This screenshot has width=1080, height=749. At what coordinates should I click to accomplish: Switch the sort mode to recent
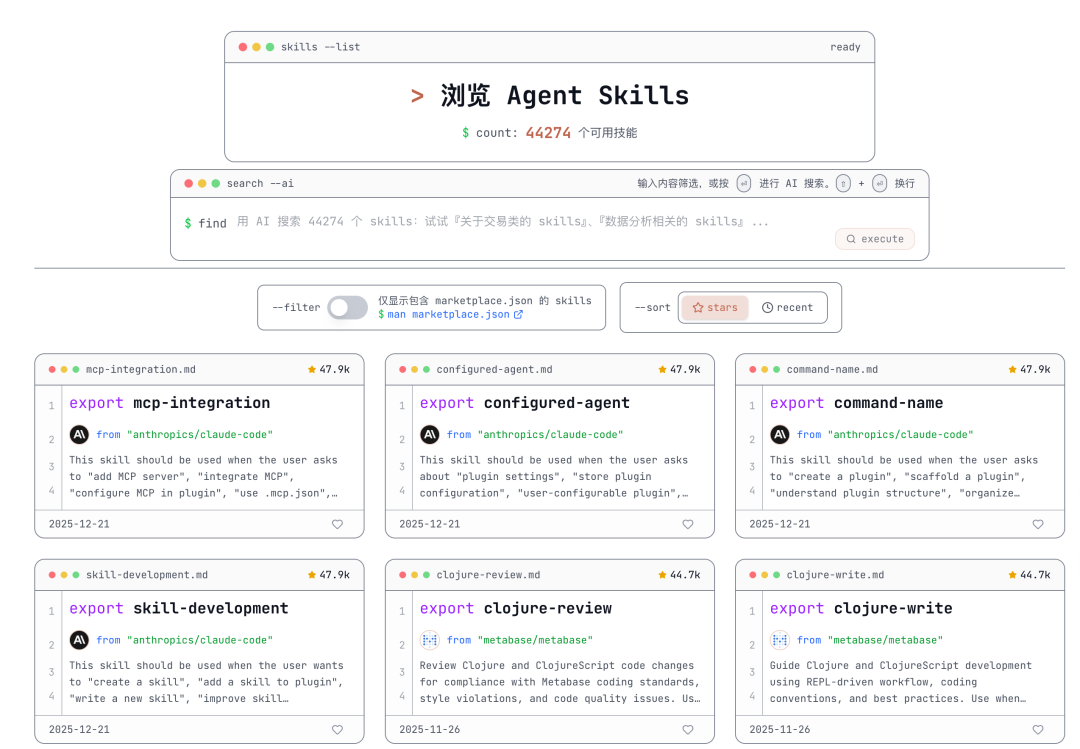coord(789,307)
